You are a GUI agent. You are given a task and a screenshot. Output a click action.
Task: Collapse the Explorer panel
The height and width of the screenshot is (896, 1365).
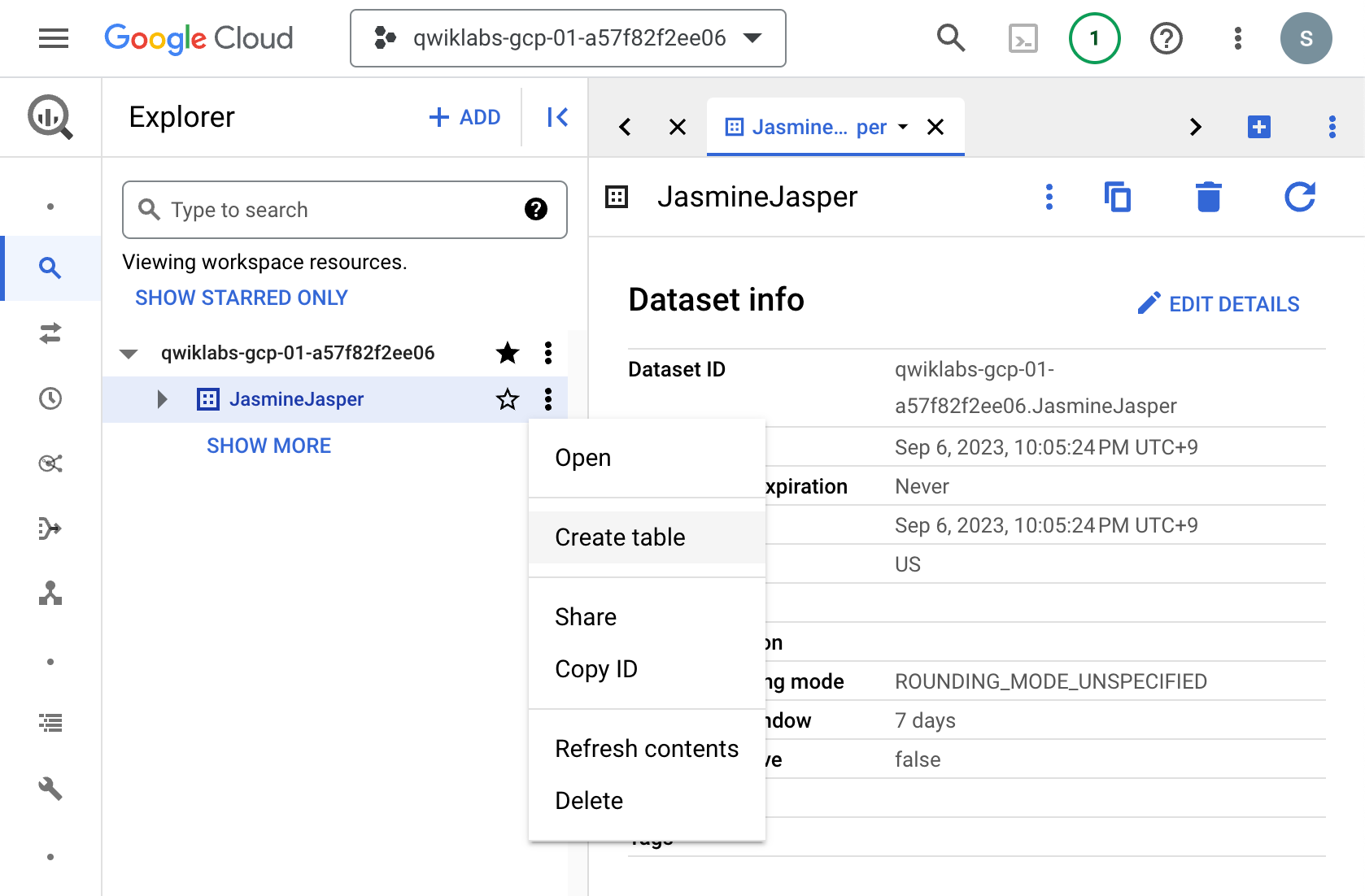click(557, 117)
